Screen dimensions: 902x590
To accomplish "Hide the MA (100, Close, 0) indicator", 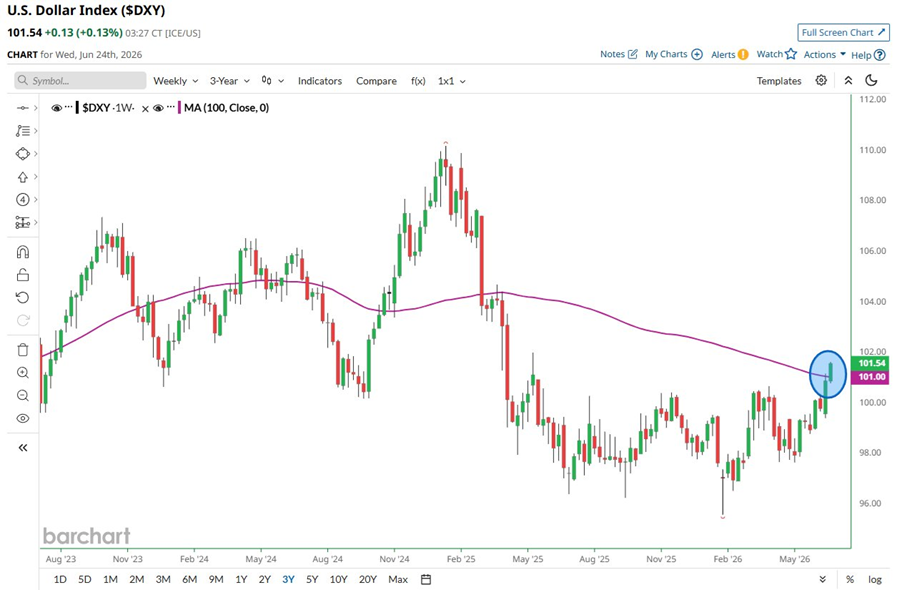I will 158,108.
